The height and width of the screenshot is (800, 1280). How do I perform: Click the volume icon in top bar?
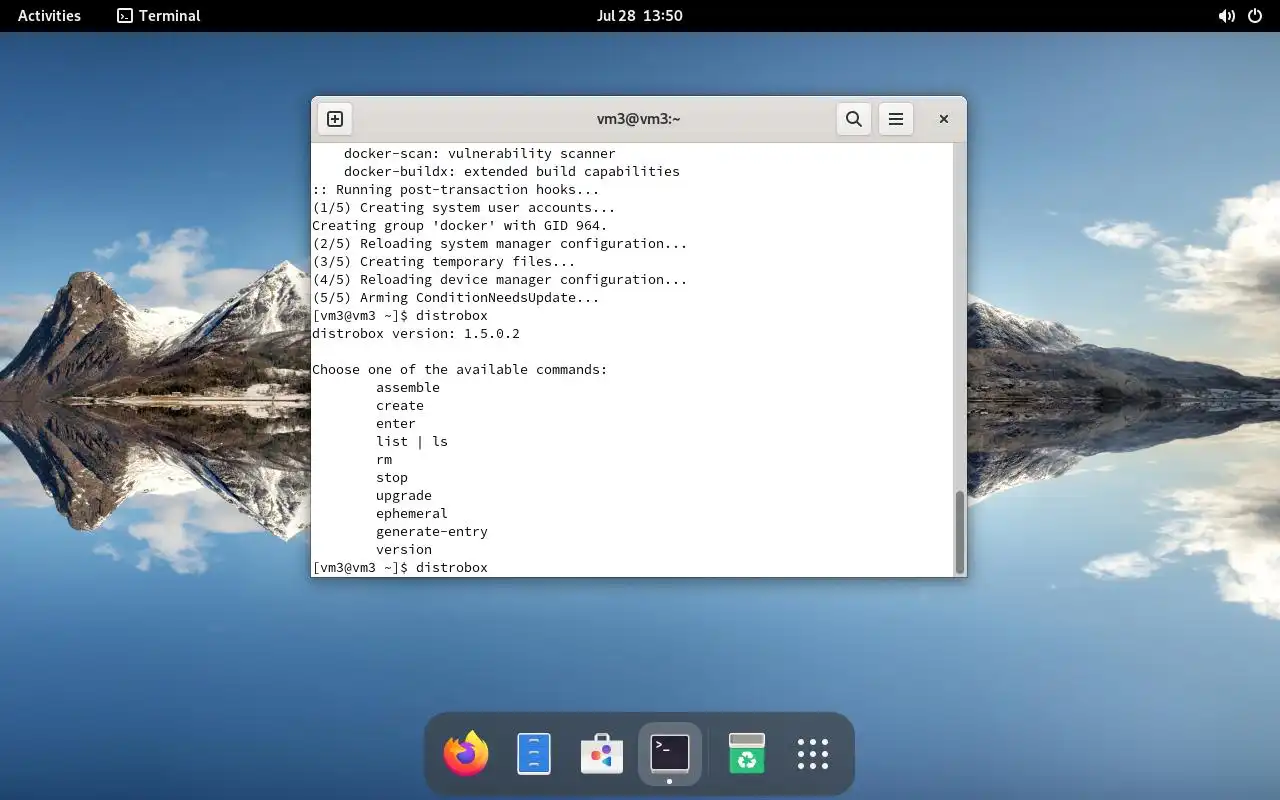pyautogui.click(x=1226, y=16)
